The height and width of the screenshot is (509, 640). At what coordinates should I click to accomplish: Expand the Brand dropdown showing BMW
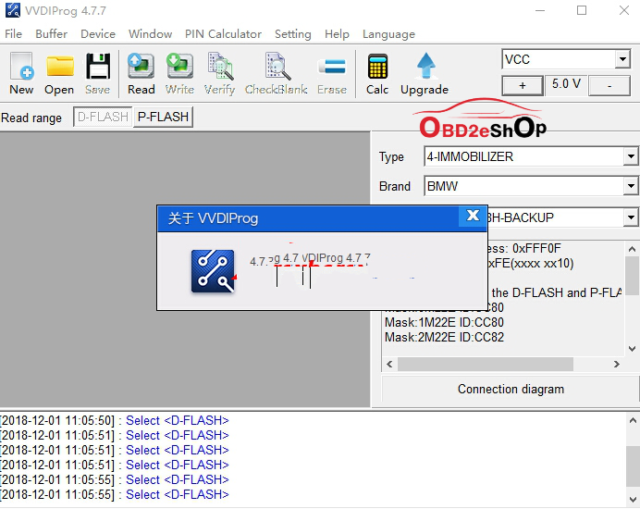pyautogui.click(x=631, y=186)
